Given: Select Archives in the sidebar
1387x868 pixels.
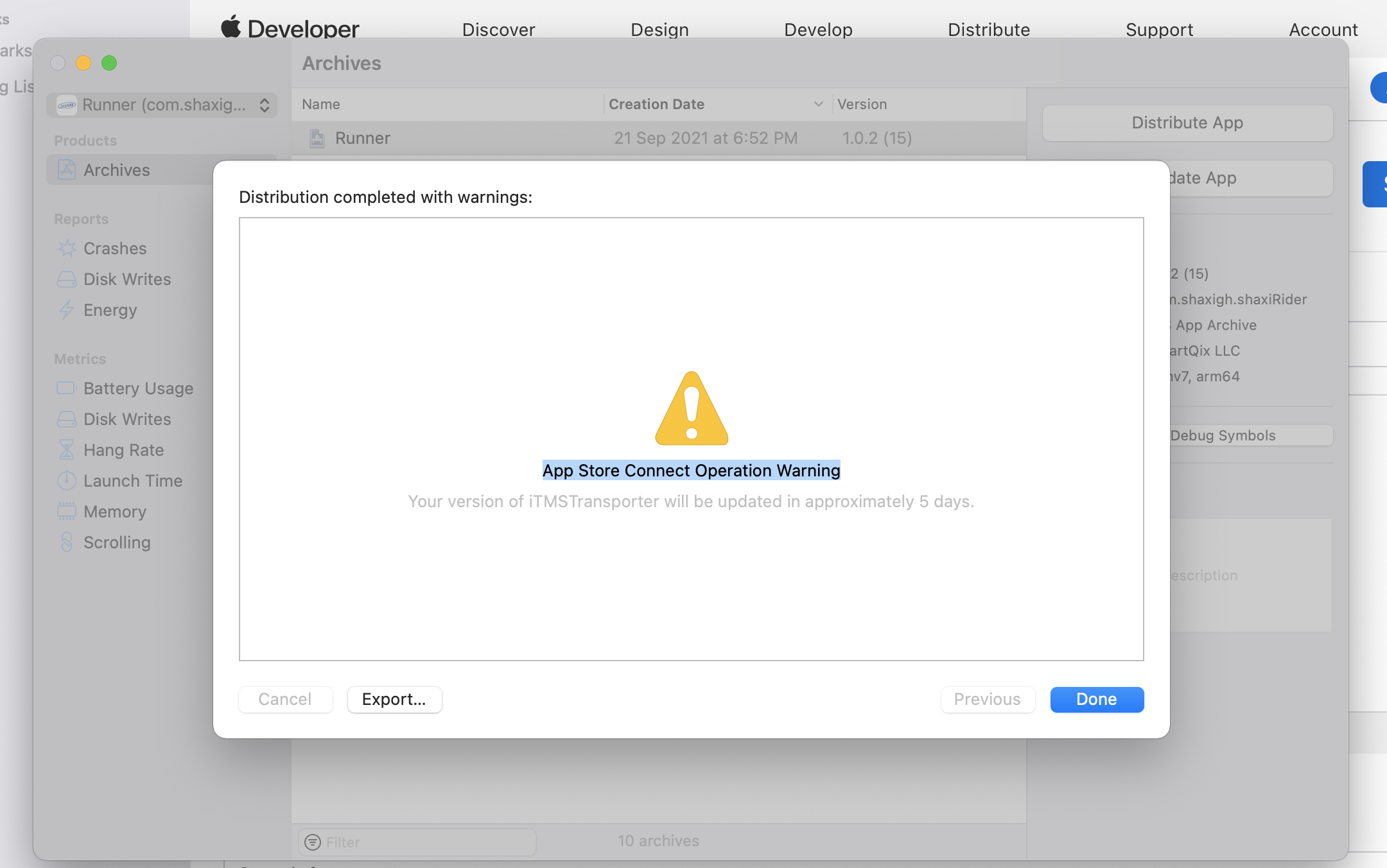Looking at the screenshot, I should point(117,170).
